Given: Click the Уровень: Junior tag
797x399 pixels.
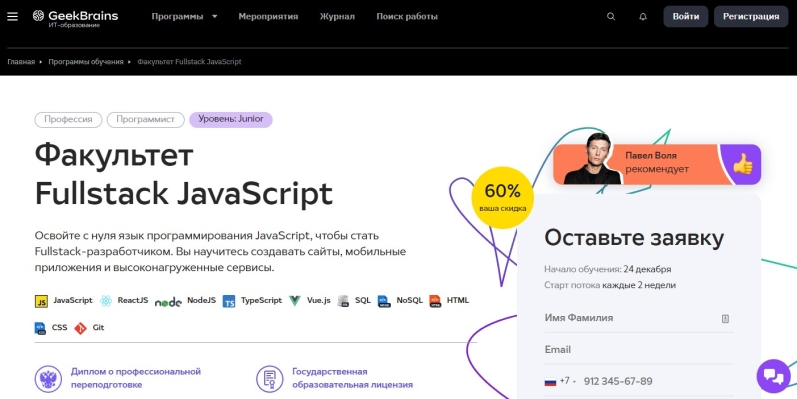Looking at the screenshot, I should click(x=231, y=119).
